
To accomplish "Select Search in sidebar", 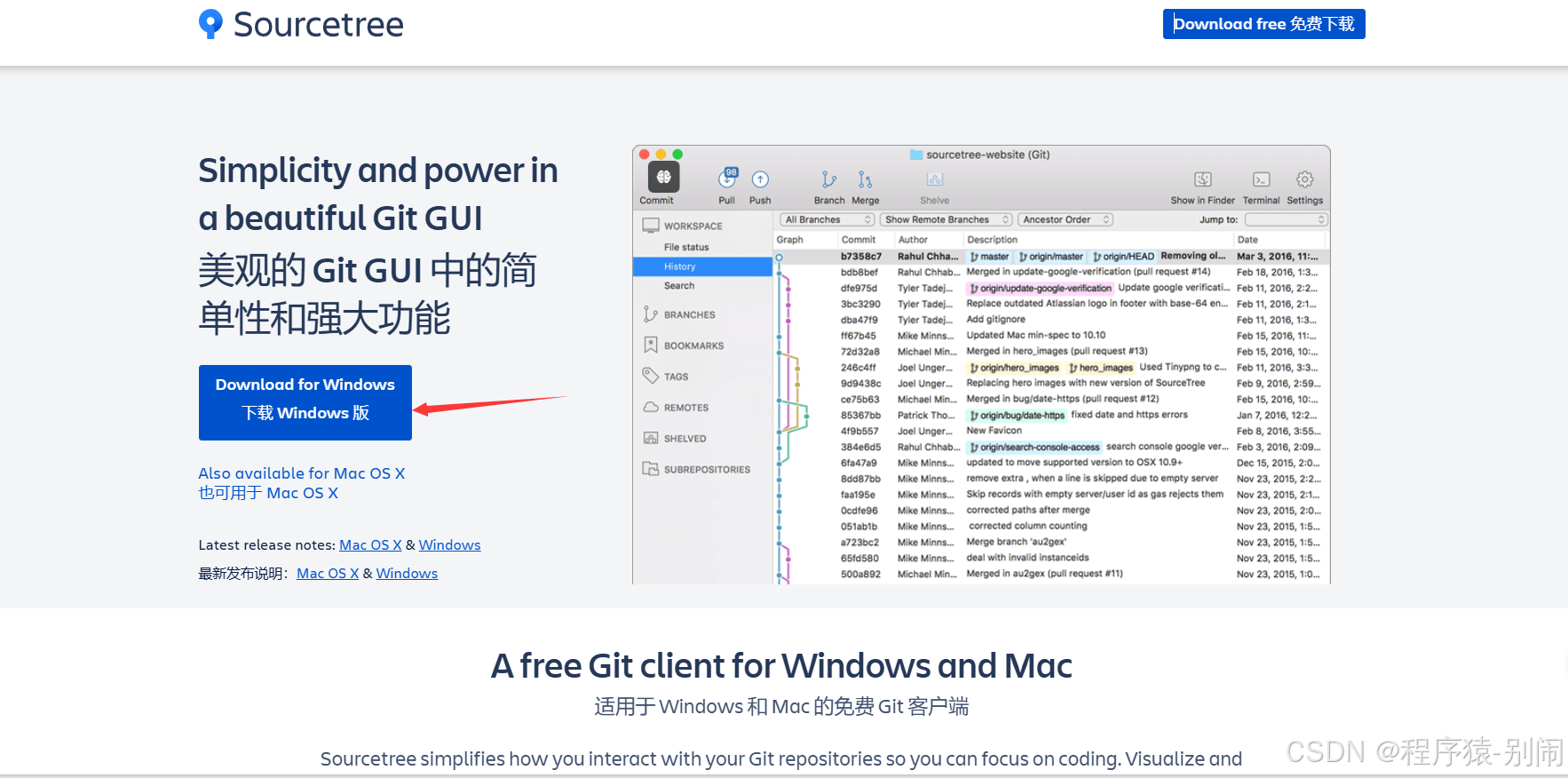I will coord(679,286).
